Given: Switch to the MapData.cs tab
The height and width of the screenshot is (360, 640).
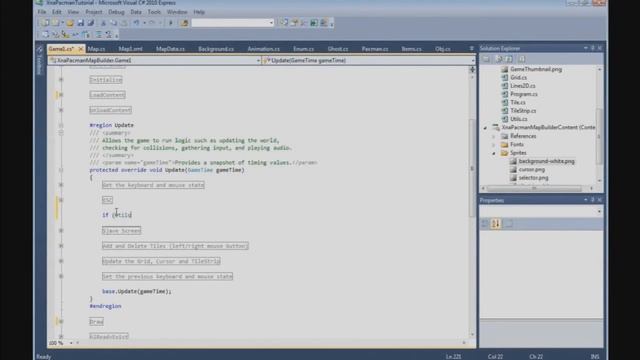Looking at the screenshot, I should pos(170,49).
